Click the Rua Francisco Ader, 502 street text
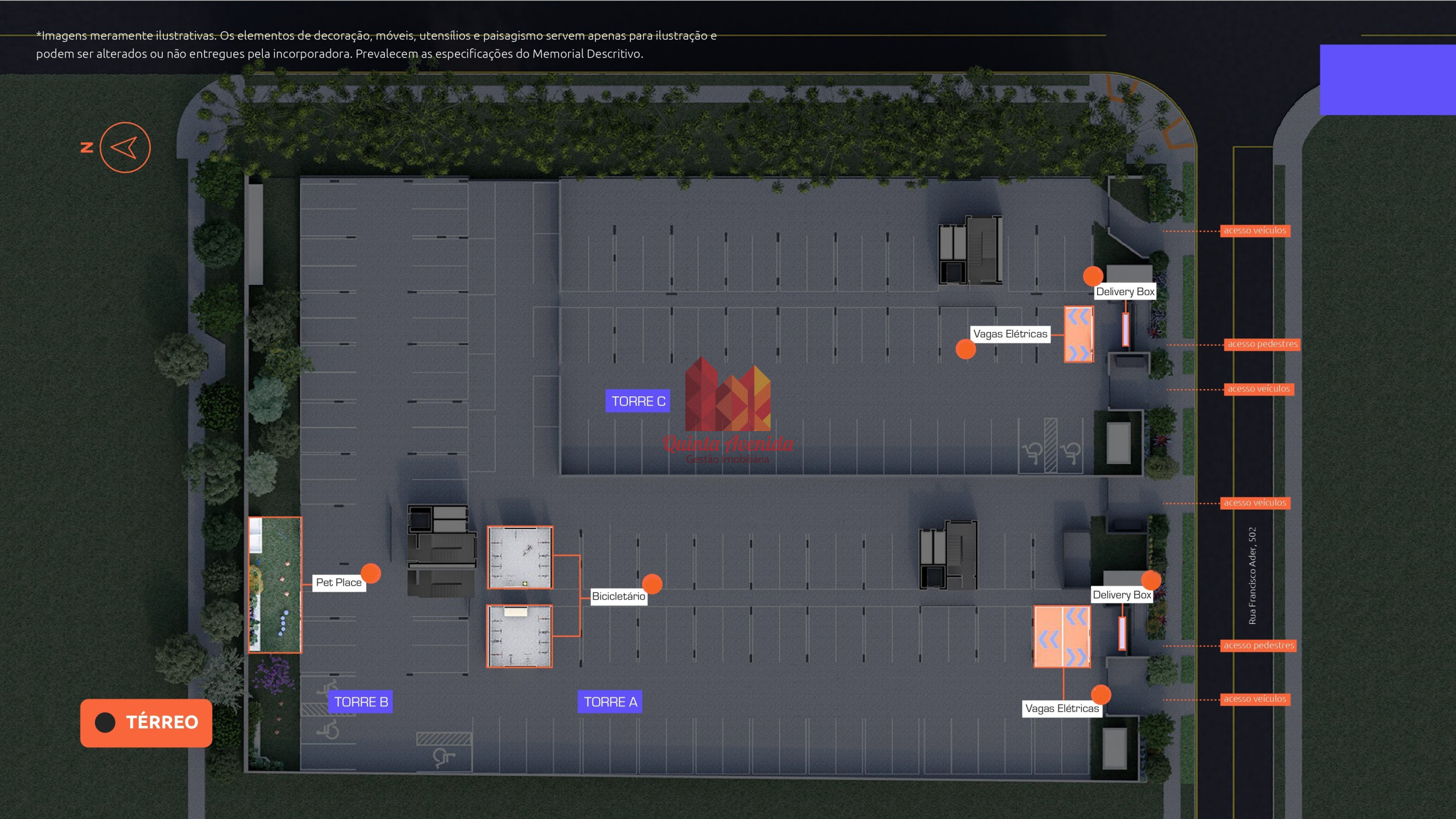Viewport: 1456px width, 819px height. point(1252,576)
